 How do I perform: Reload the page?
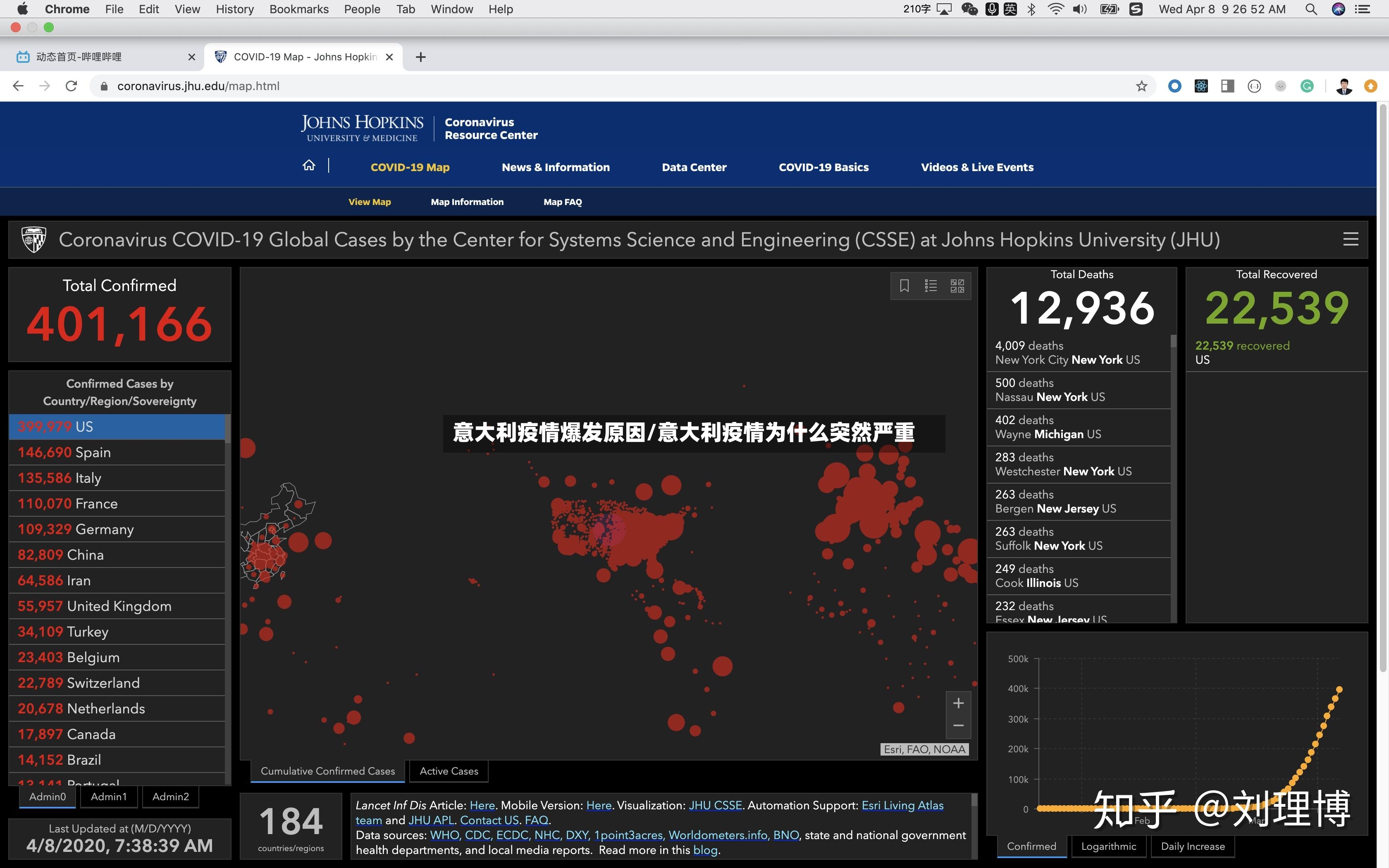pyautogui.click(x=71, y=86)
